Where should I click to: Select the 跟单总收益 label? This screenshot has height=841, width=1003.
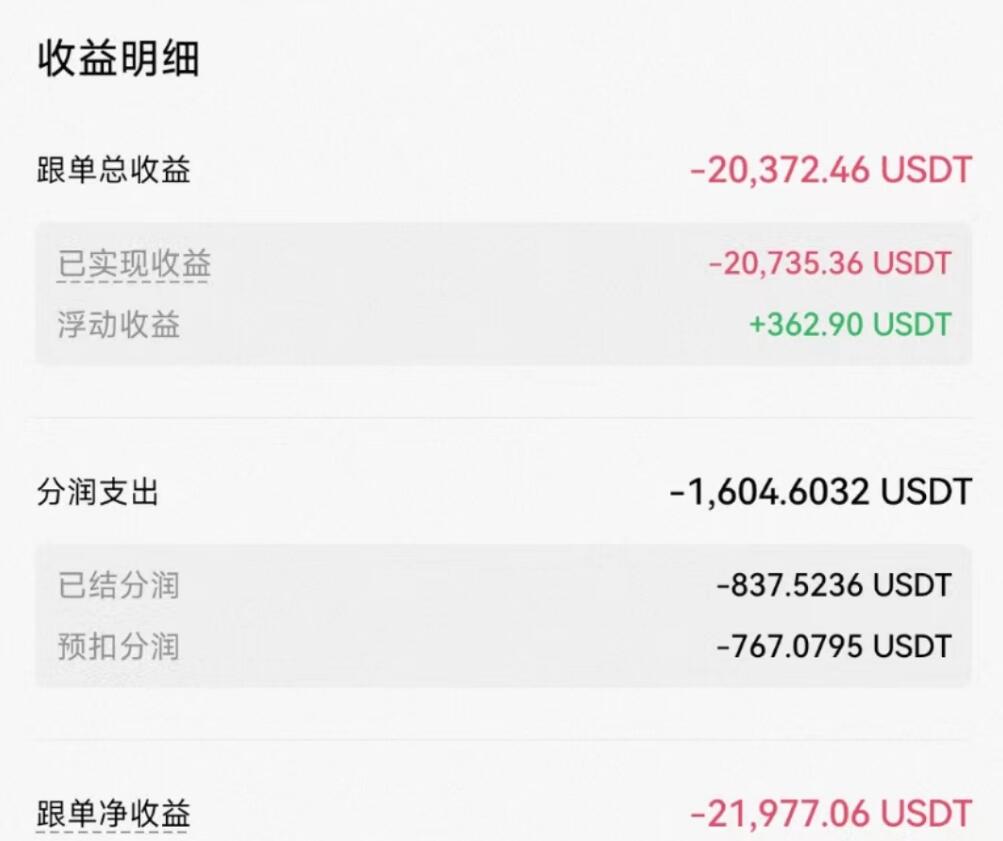(x=113, y=170)
